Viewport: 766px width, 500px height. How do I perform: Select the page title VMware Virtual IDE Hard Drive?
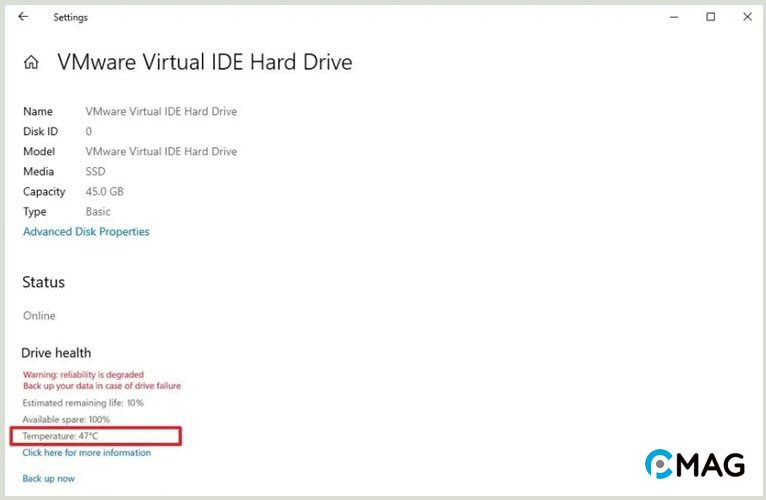205,62
